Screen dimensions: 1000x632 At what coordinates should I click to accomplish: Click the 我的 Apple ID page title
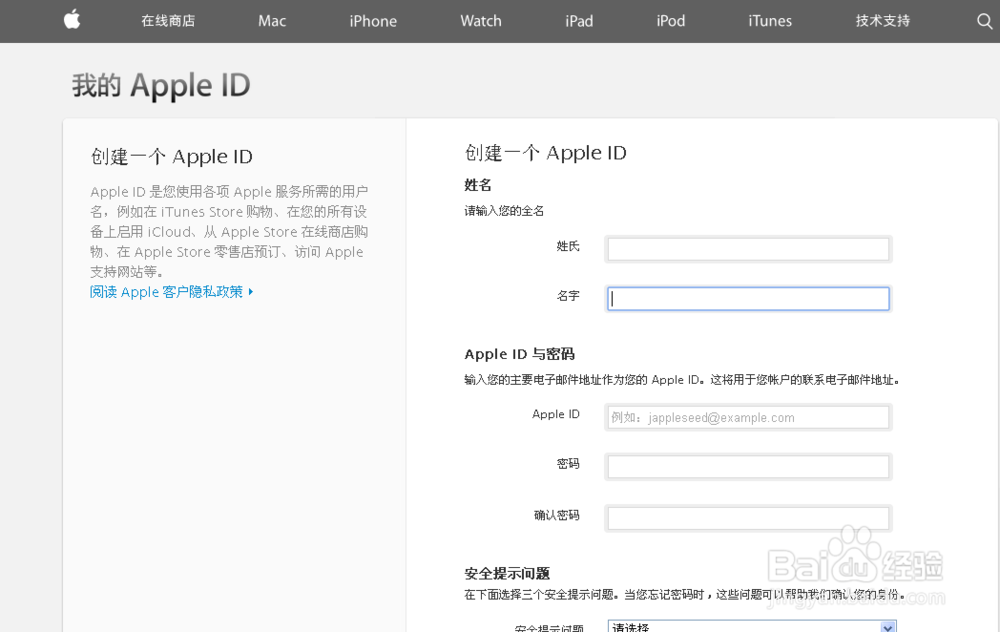[x=161, y=85]
